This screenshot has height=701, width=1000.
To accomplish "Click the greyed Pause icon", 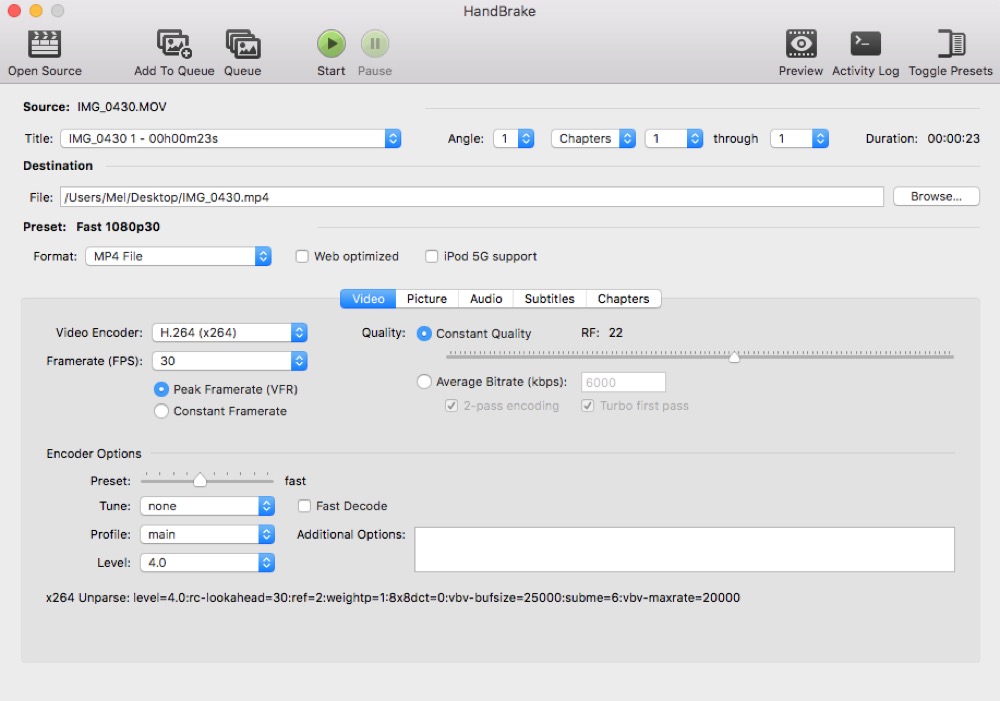I will [x=375, y=44].
